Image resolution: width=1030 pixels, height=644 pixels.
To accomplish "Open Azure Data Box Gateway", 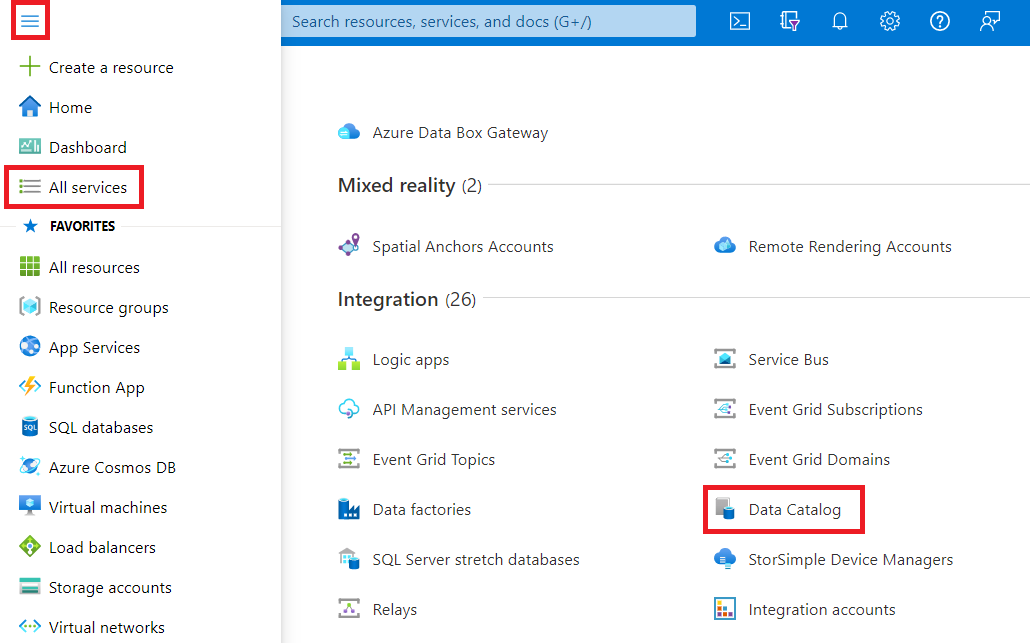I will tap(462, 131).
